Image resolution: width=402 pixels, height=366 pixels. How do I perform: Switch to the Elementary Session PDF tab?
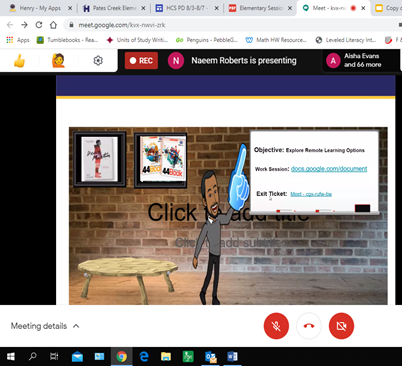(260, 8)
